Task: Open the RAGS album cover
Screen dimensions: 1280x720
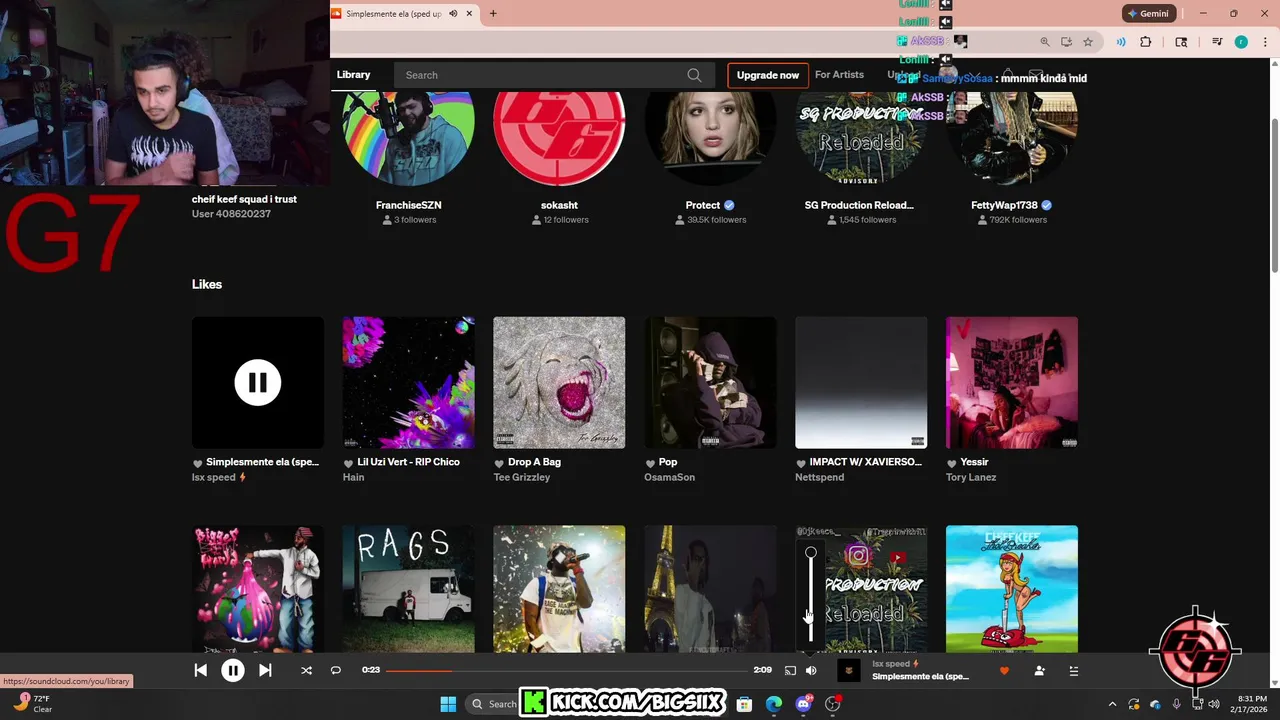Action: (408, 589)
